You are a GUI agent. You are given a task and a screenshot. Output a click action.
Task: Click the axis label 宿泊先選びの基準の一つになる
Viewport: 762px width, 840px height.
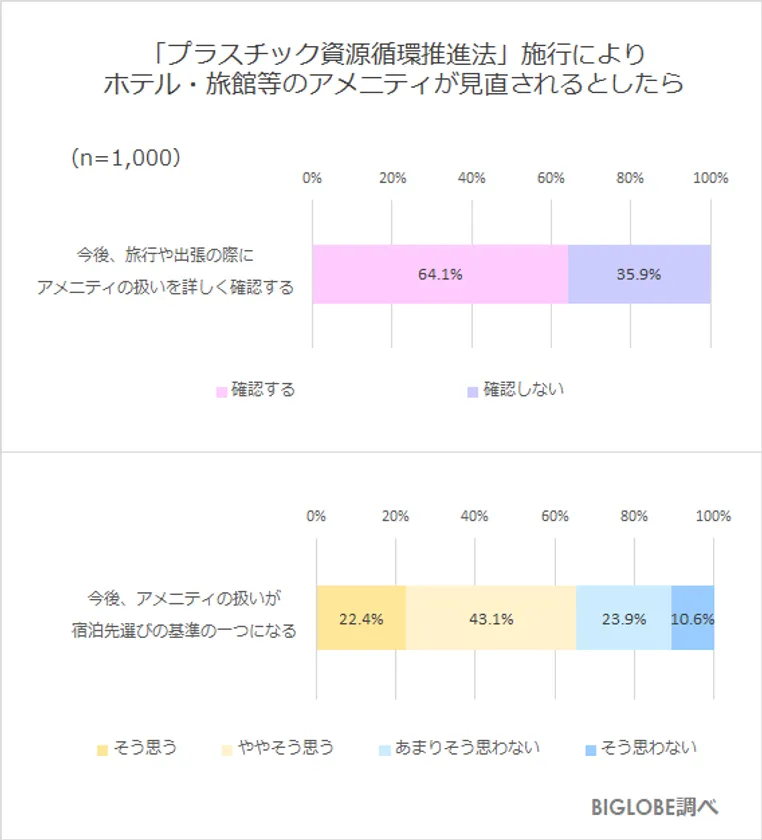pyautogui.click(x=189, y=631)
